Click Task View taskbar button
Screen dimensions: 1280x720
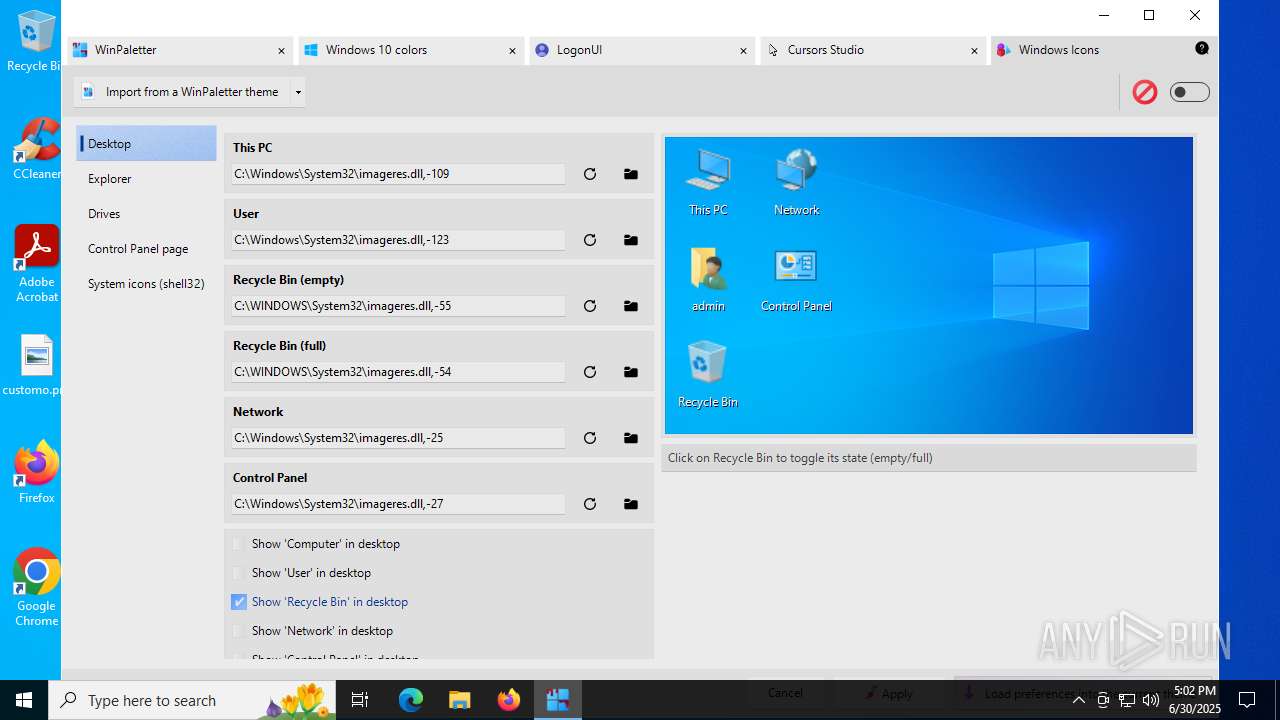pyautogui.click(x=360, y=700)
